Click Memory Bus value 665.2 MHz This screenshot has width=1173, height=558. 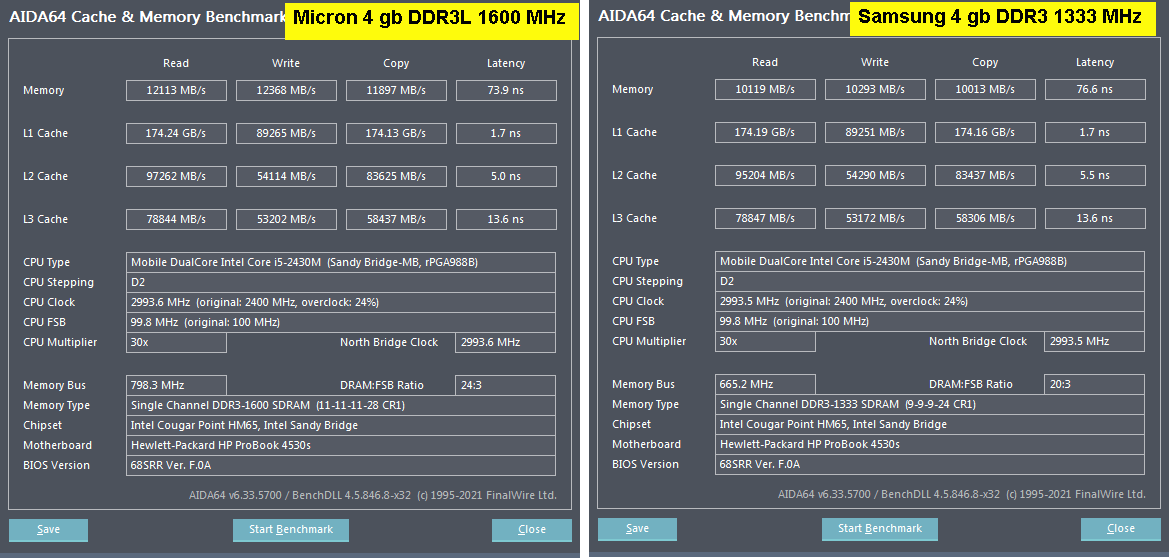tap(765, 384)
